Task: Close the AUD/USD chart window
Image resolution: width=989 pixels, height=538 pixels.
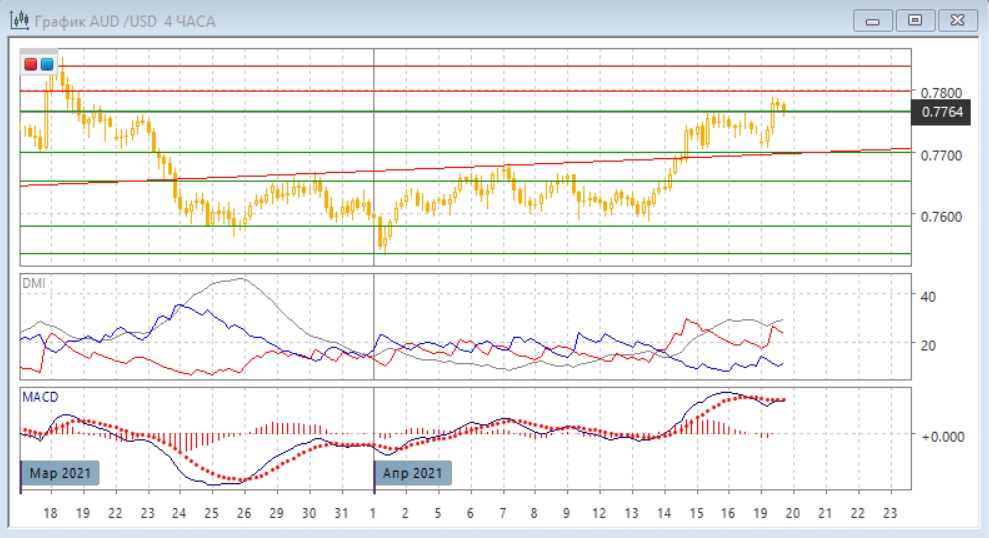Action: point(956,20)
